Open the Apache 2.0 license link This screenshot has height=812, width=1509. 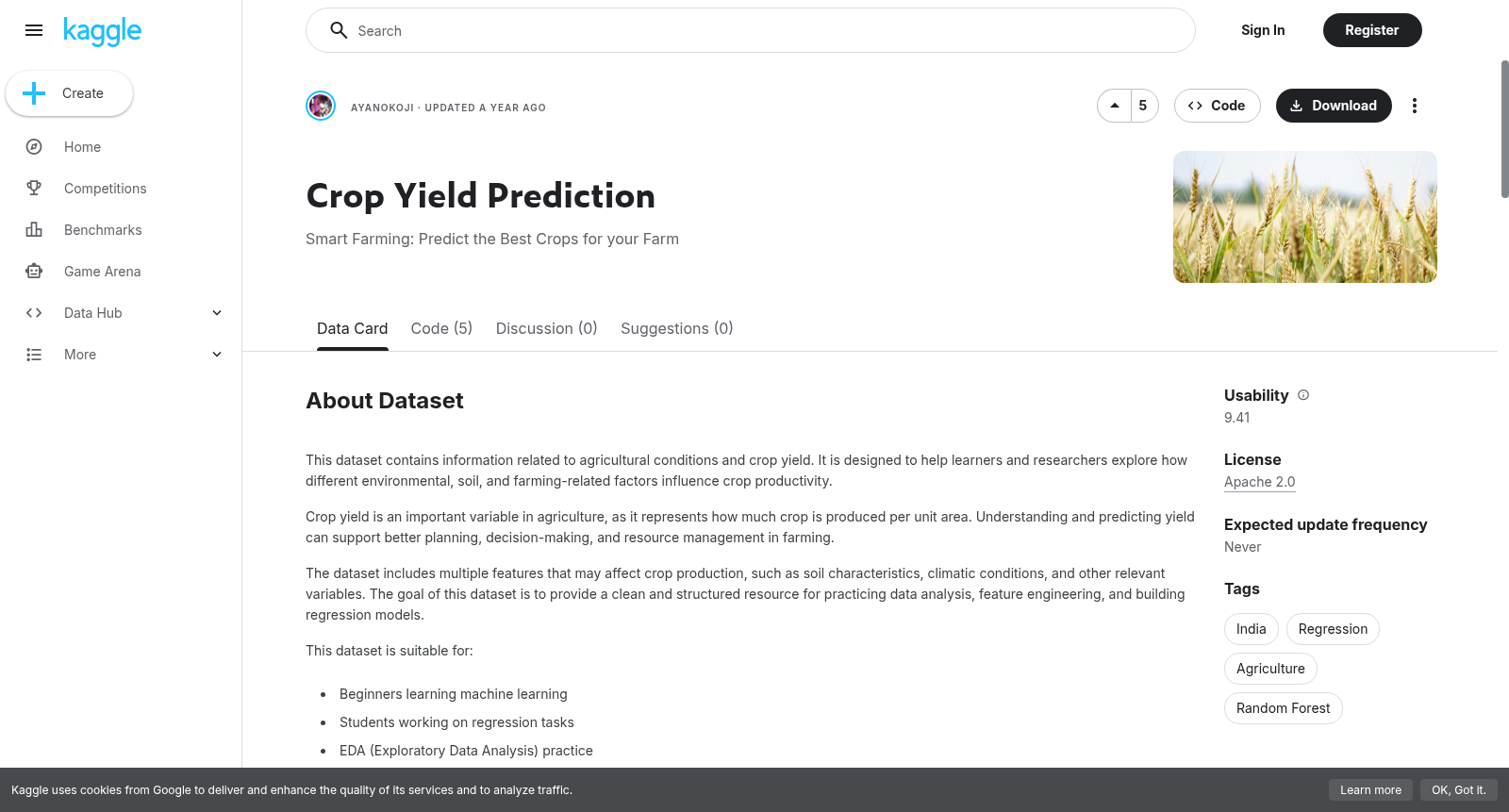(x=1259, y=482)
